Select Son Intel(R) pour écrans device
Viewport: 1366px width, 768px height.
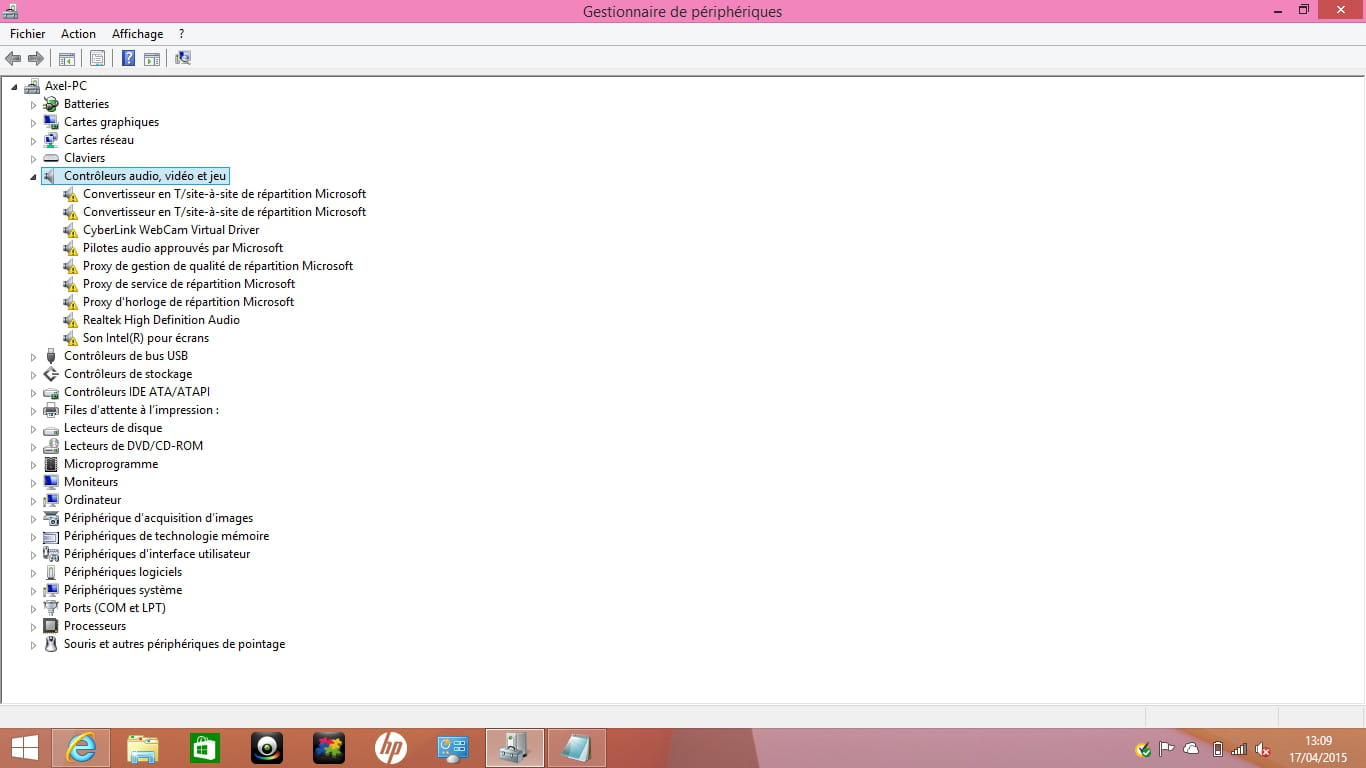[x=146, y=338]
